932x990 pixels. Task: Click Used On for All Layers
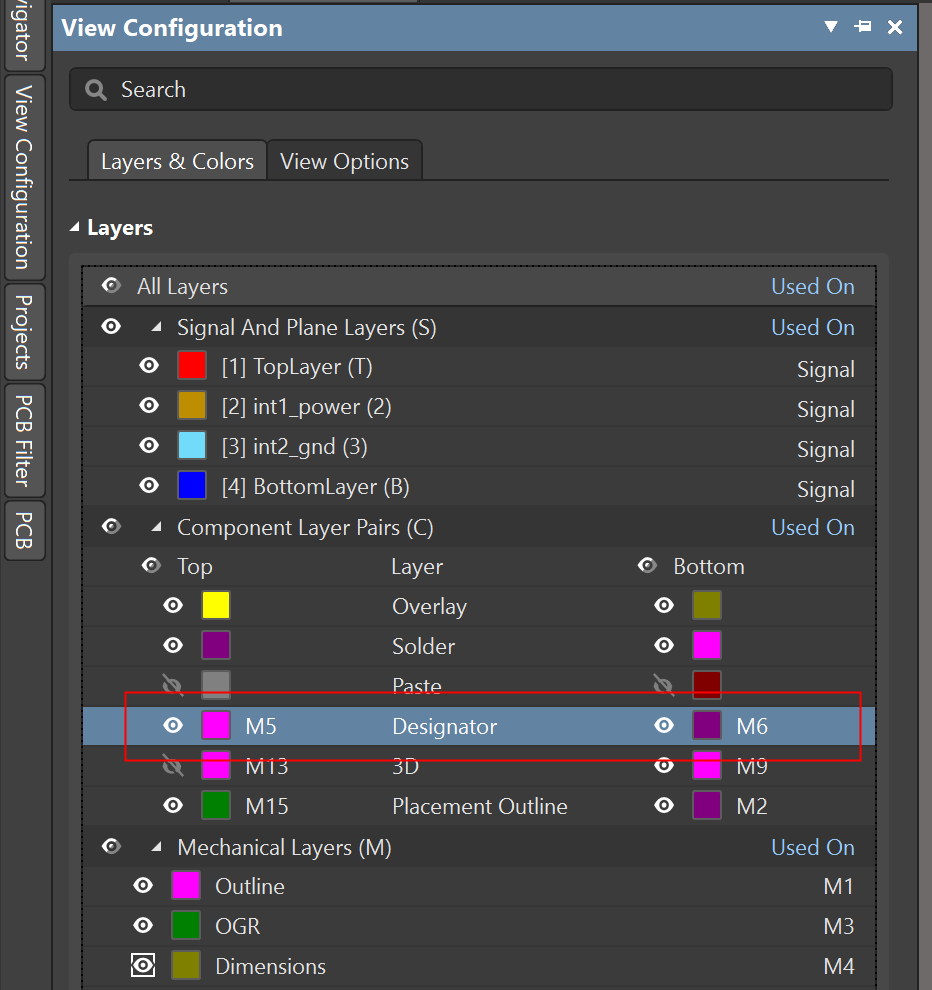[812, 286]
